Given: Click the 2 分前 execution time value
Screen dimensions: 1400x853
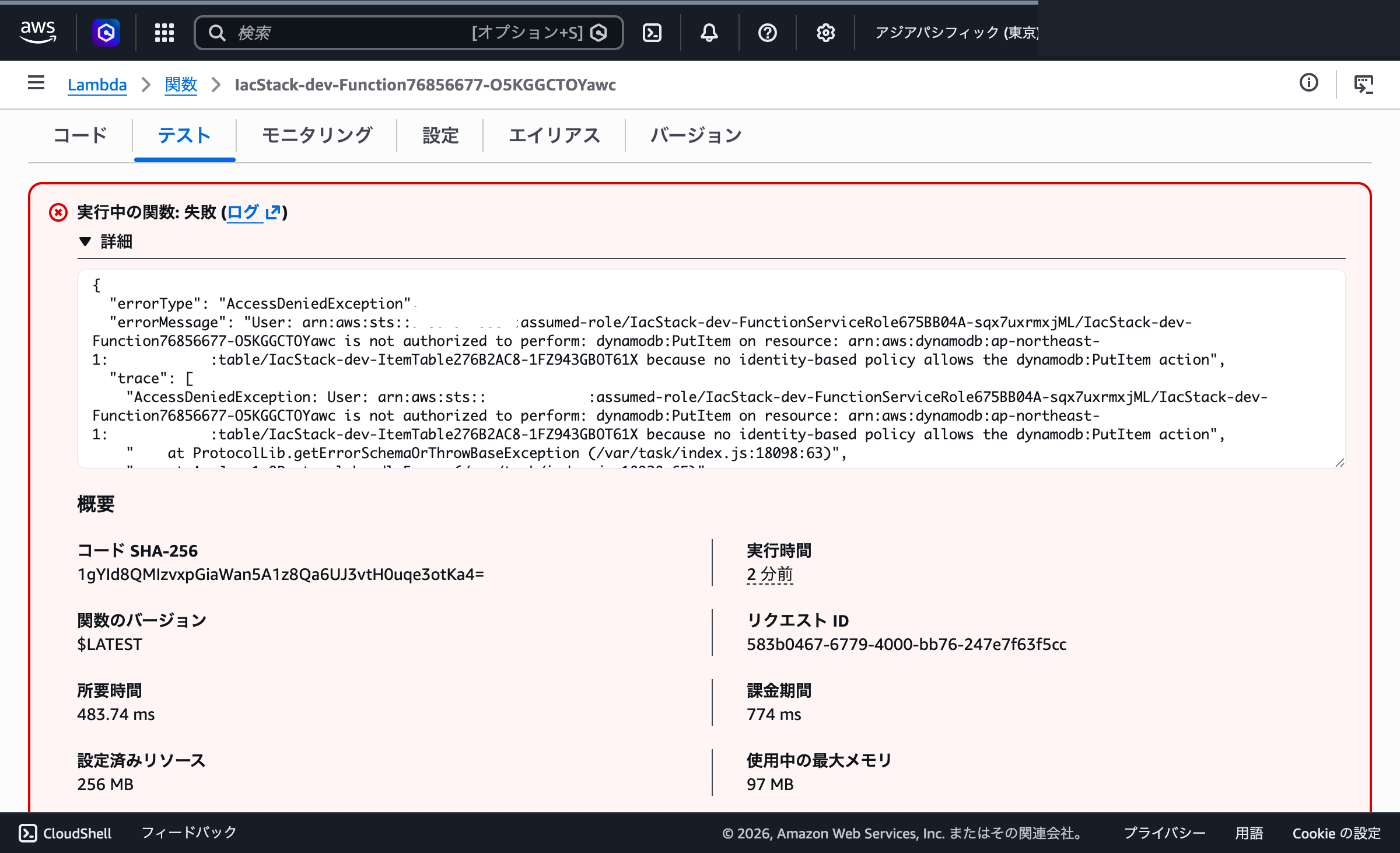Looking at the screenshot, I should (770, 574).
